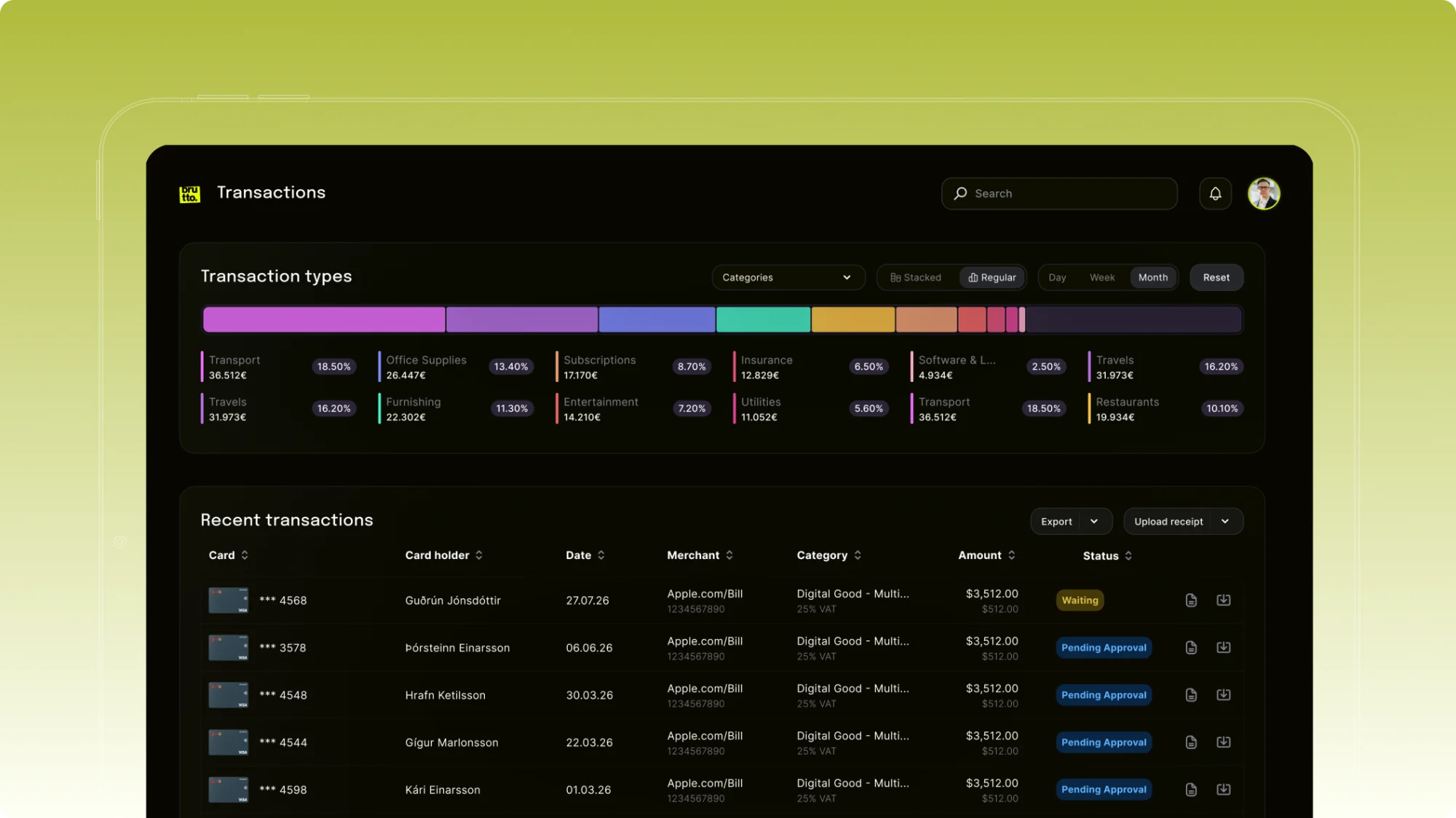
Task: Open receipt document for card 3578
Action: click(1191, 648)
